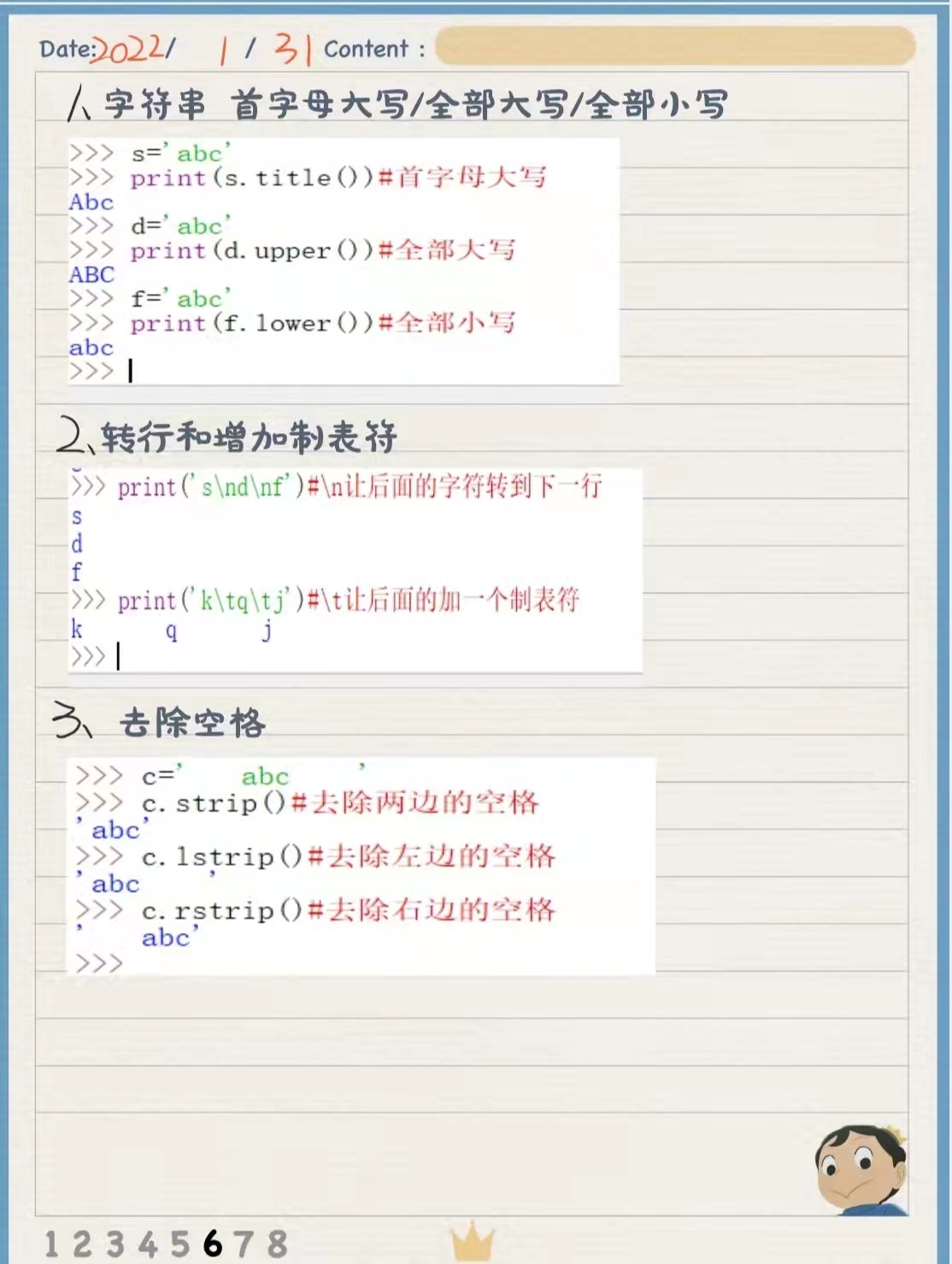
Task: Open the newline and tab code screenshot
Action: [x=355, y=570]
